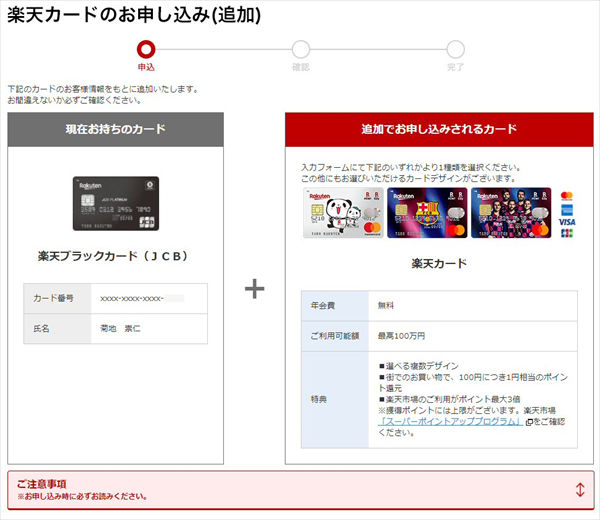
Task: Expand the ご注意事項 section arrow
Action: click(x=580, y=490)
